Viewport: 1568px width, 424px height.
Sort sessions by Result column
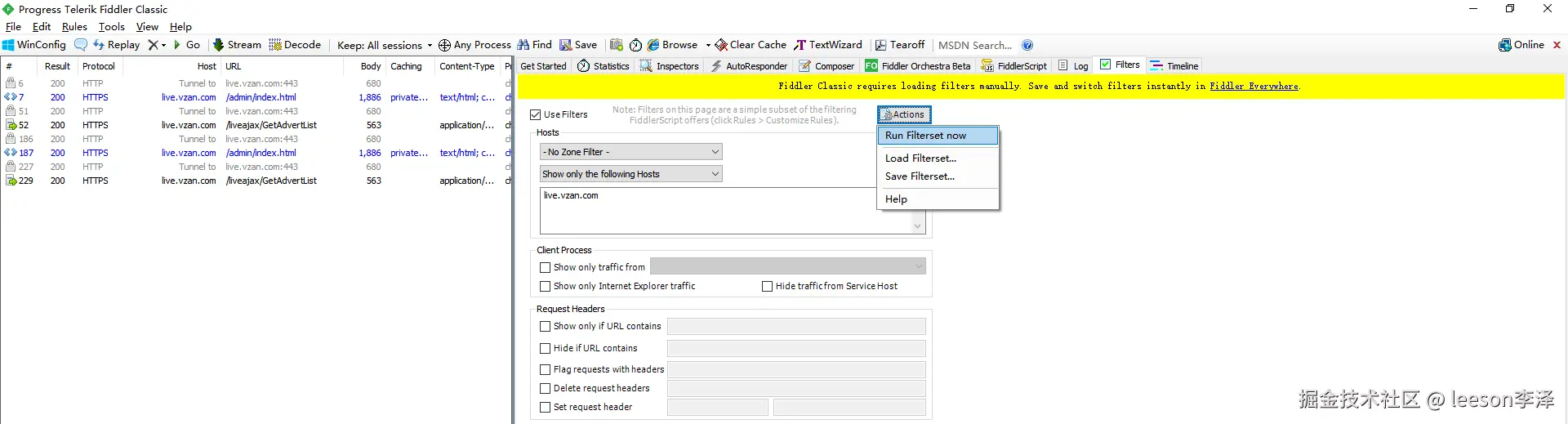tap(57, 66)
